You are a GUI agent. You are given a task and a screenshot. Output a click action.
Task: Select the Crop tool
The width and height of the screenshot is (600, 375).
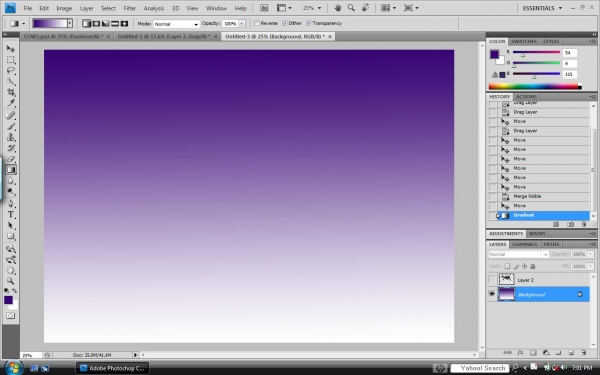(11, 92)
